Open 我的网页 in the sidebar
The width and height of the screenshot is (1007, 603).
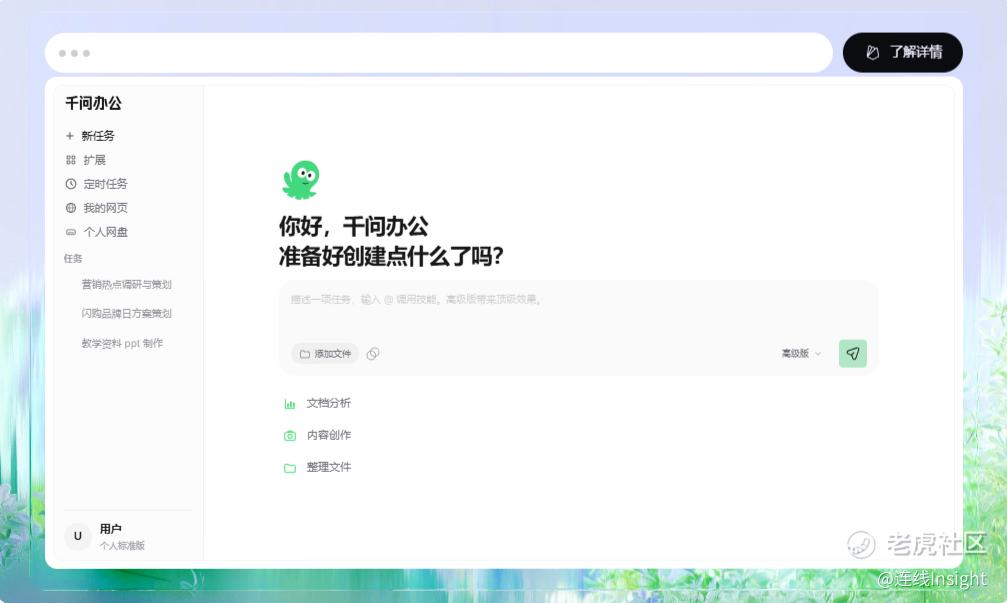[105, 208]
